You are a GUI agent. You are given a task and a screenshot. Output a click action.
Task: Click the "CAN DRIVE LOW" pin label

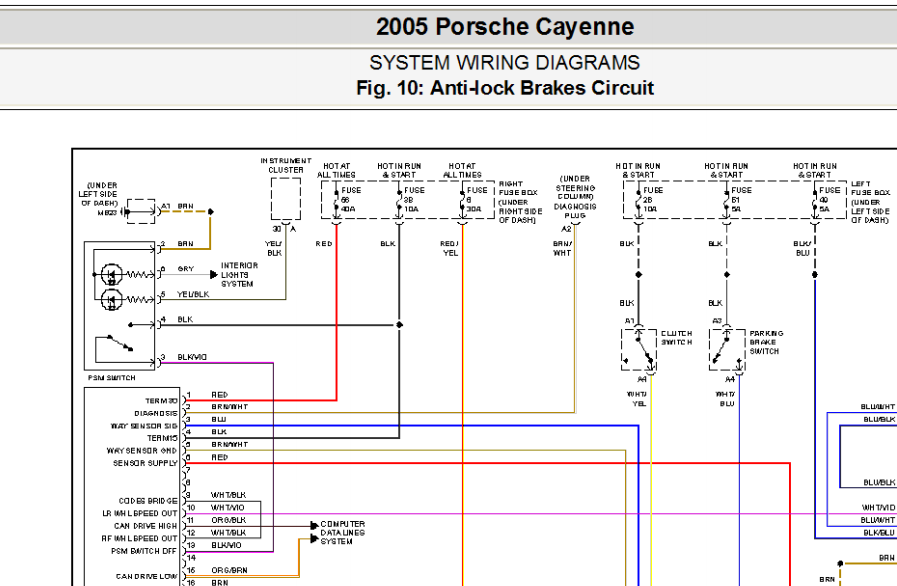point(147,576)
